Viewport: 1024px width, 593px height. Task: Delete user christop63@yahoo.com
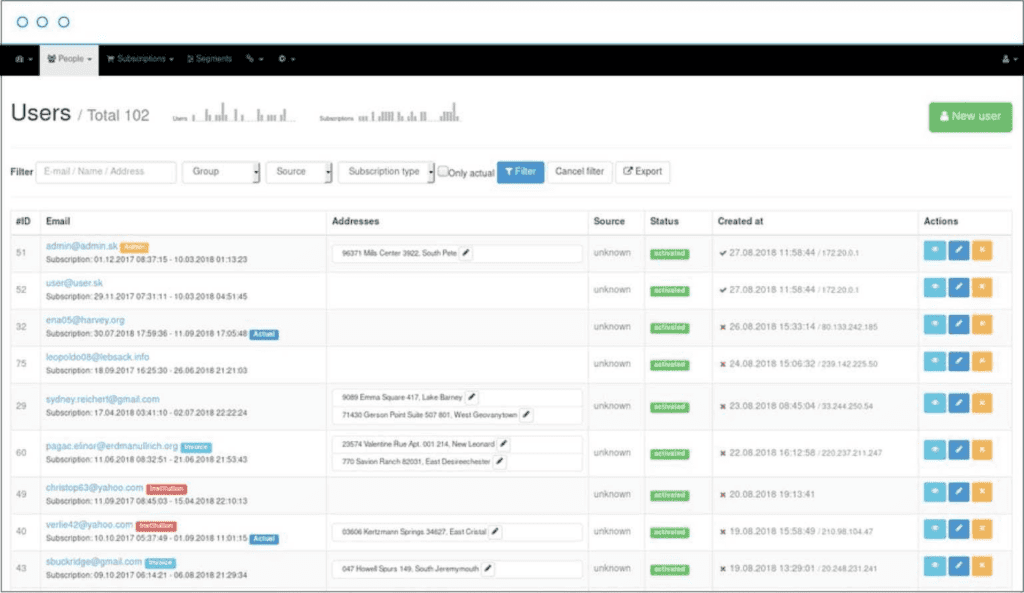[982, 492]
